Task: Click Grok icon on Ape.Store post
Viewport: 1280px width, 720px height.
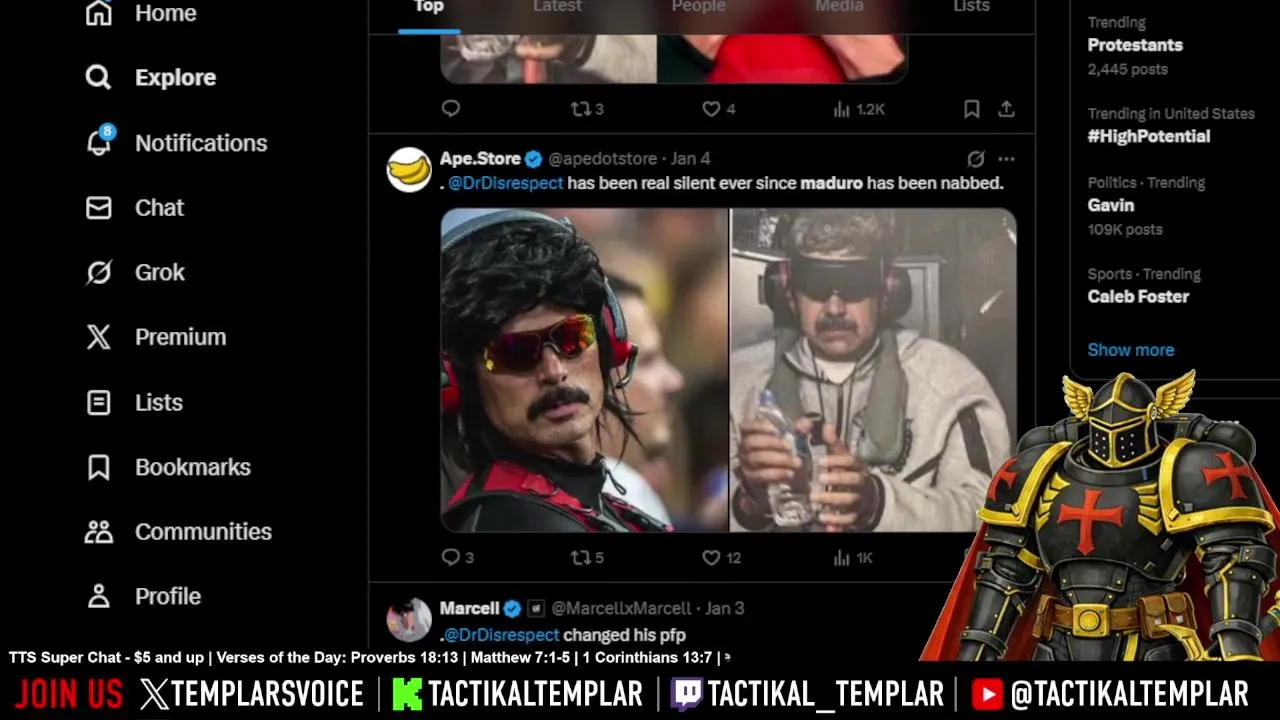Action: [x=976, y=159]
